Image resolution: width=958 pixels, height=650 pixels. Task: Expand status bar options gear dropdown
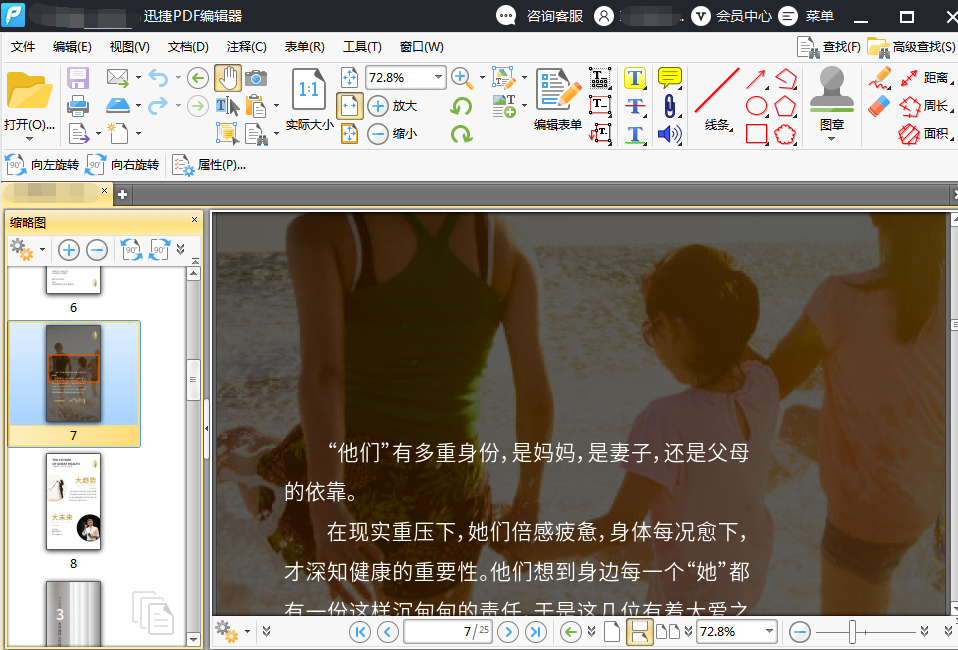click(x=247, y=631)
